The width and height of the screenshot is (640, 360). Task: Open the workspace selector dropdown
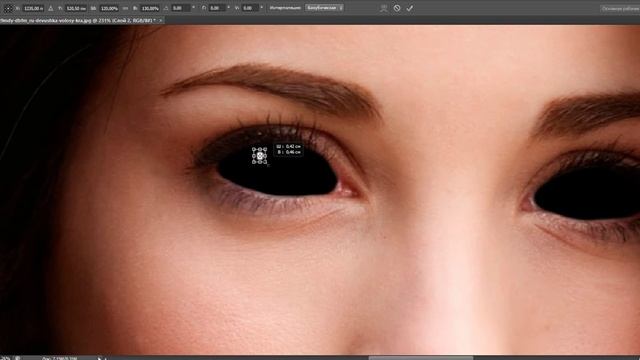click(x=620, y=8)
